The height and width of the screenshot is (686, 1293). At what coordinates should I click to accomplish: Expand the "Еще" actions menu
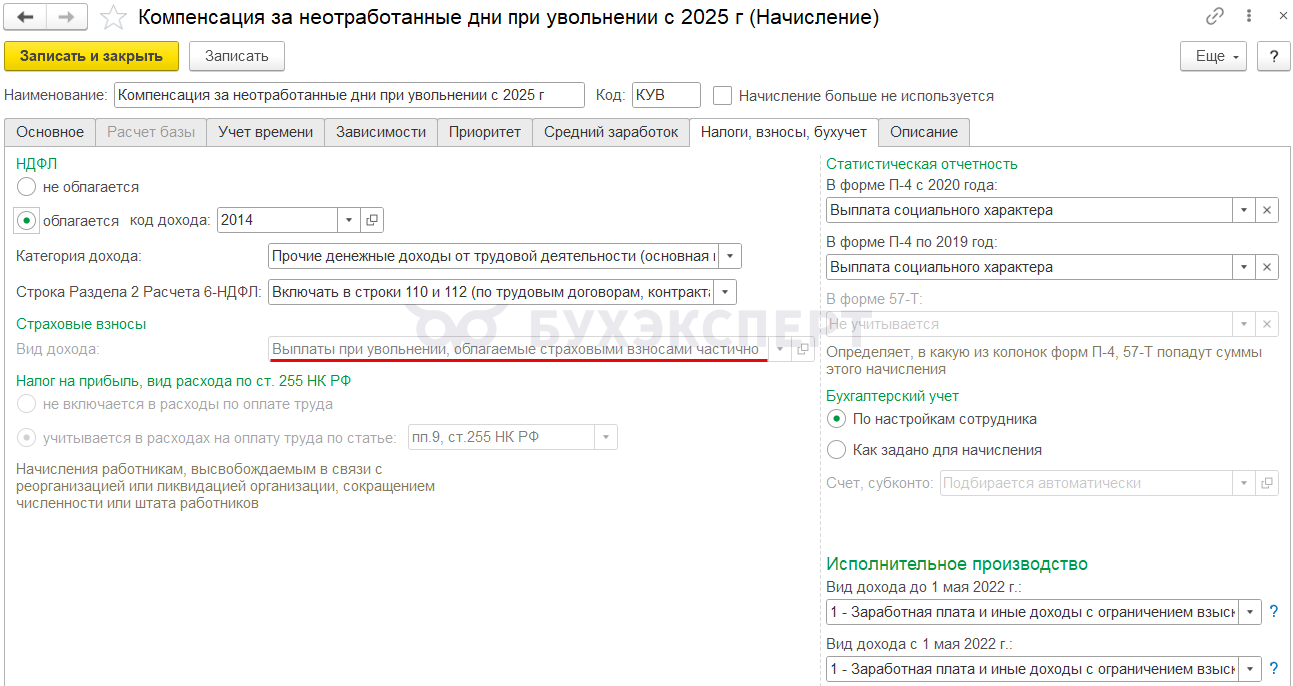click(x=1214, y=56)
